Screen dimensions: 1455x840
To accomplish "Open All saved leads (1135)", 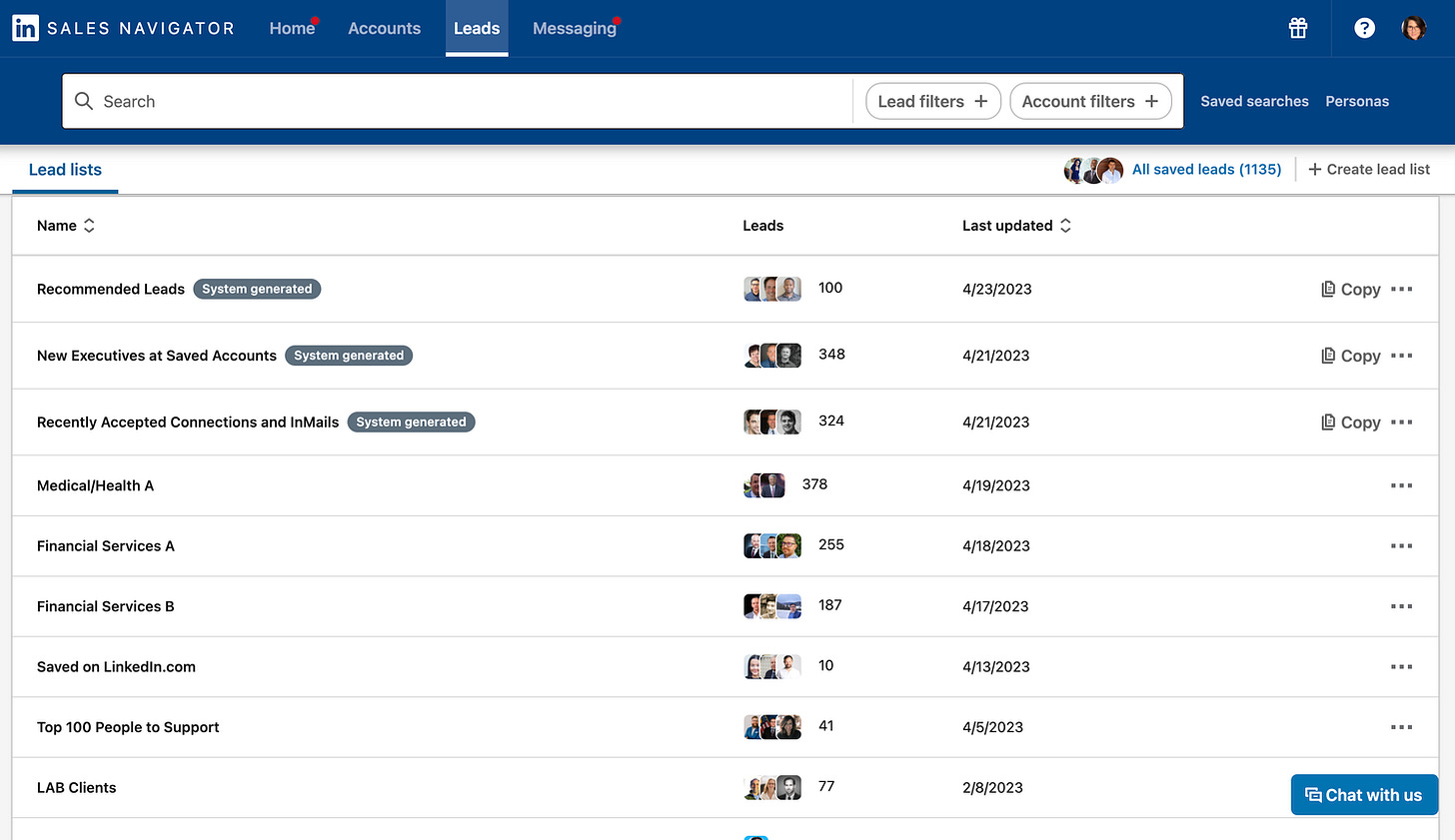I will coord(1206,170).
